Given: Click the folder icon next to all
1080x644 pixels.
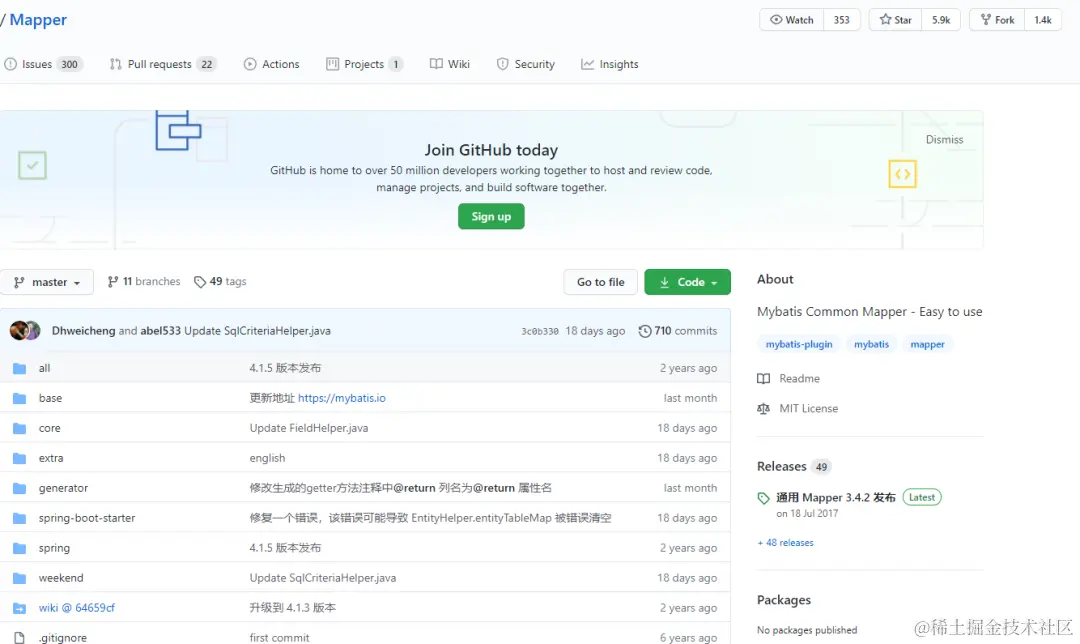Looking at the screenshot, I should tap(19, 368).
